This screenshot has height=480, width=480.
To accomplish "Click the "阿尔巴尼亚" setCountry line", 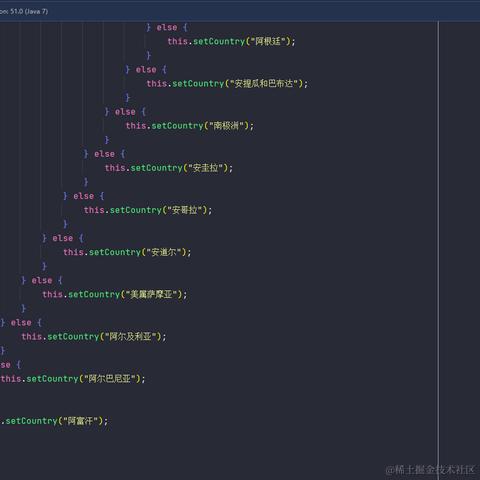I will [73, 379].
